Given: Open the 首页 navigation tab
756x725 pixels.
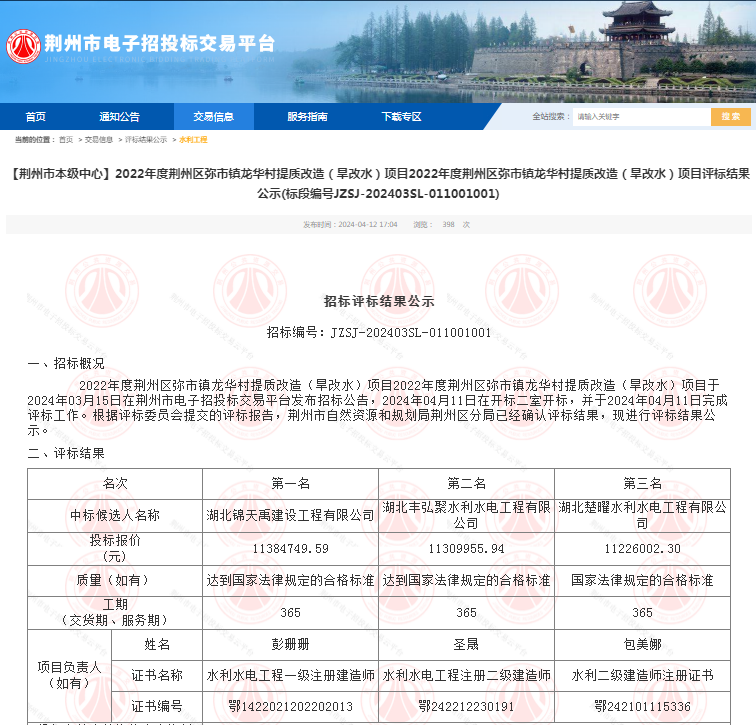Looking at the screenshot, I should click(x=35, y=117).
